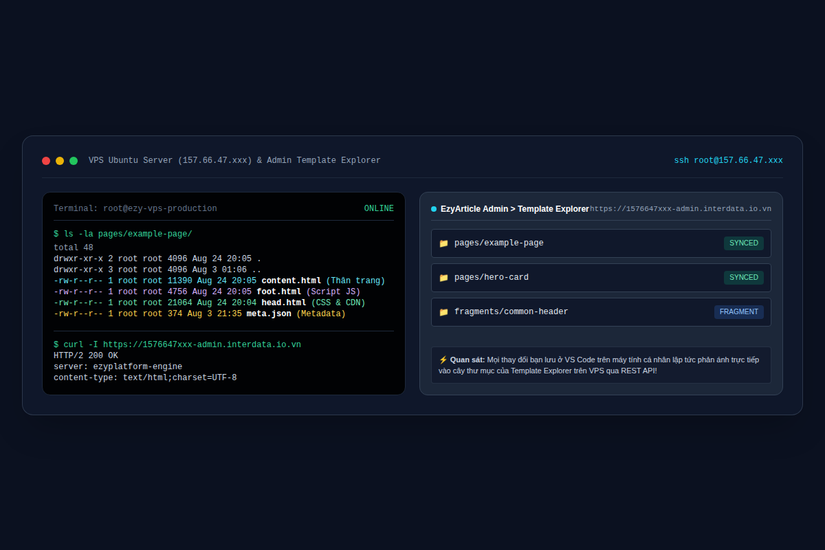Screen dimensions: 825x550
Task: Click the (Script JS) annotation
Action: (x=334, y=292)
